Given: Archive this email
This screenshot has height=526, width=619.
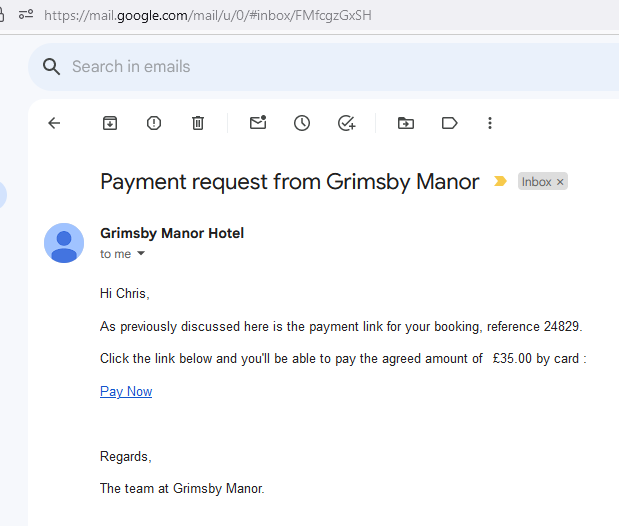Looking at the screenshot, I should tap(110, 123).
